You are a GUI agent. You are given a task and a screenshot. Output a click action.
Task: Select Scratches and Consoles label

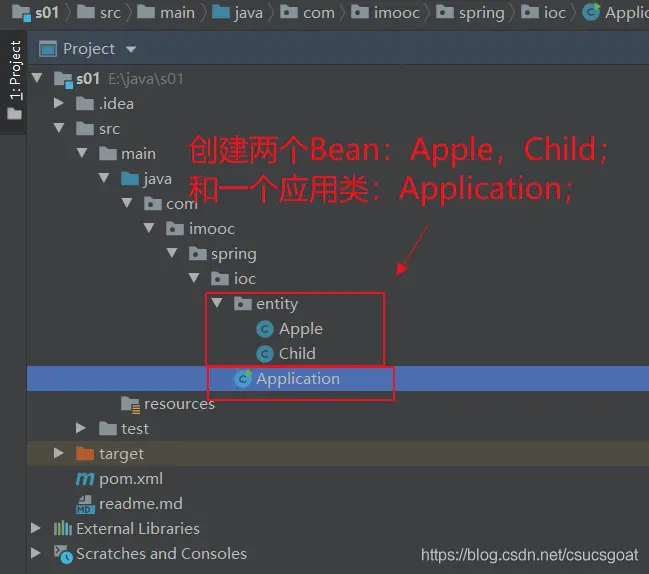pos(161,553)
